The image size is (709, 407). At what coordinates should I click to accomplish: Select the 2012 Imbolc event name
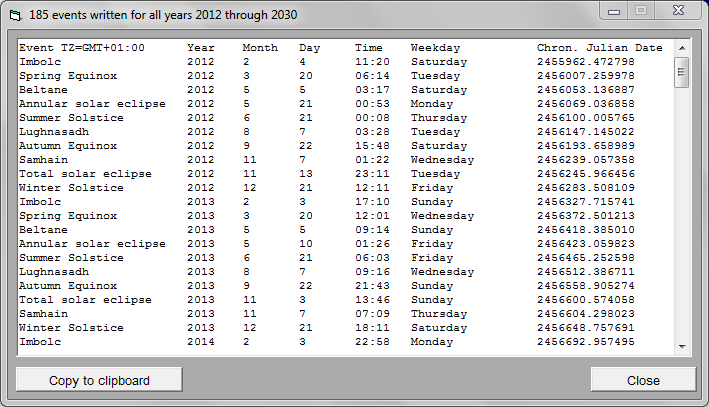tap(40, 62)
